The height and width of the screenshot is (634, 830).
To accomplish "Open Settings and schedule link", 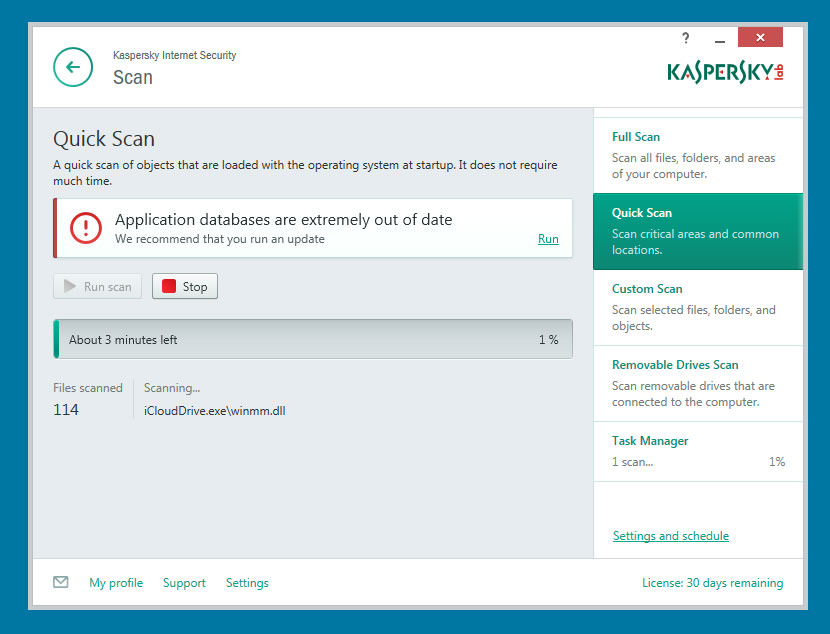I will (x=671, y=536).
